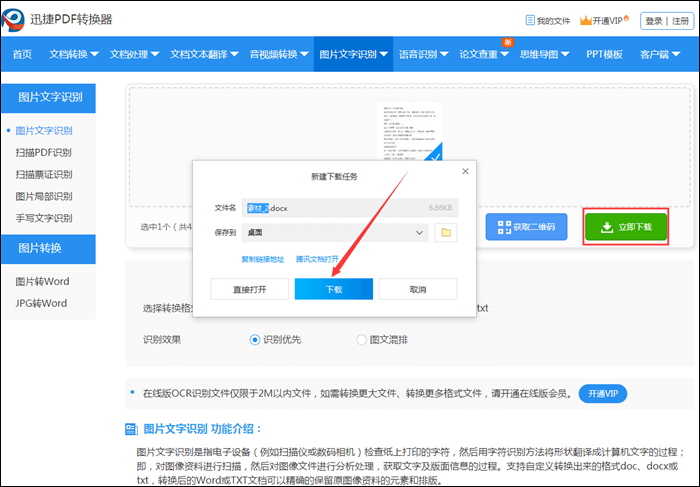Select 图文混排 radio option
The height and width of the screenshot is (487, 700).
pos(361,340)
